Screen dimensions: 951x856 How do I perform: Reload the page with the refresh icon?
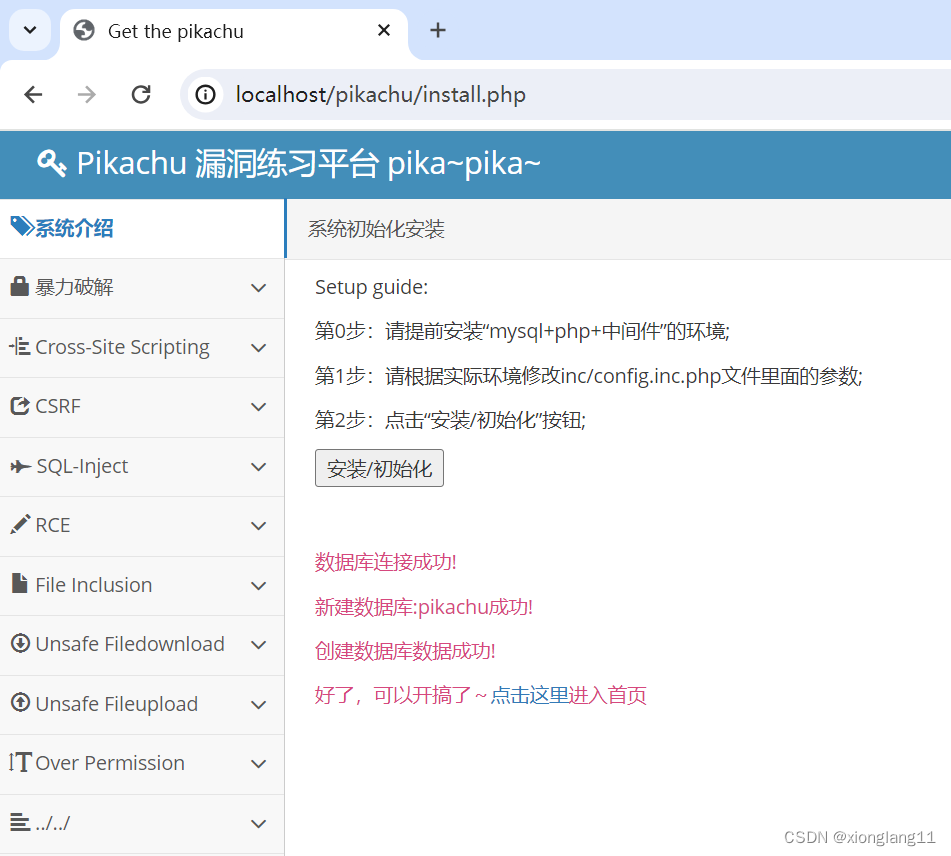pyautogui.click(x=141, y=95)
